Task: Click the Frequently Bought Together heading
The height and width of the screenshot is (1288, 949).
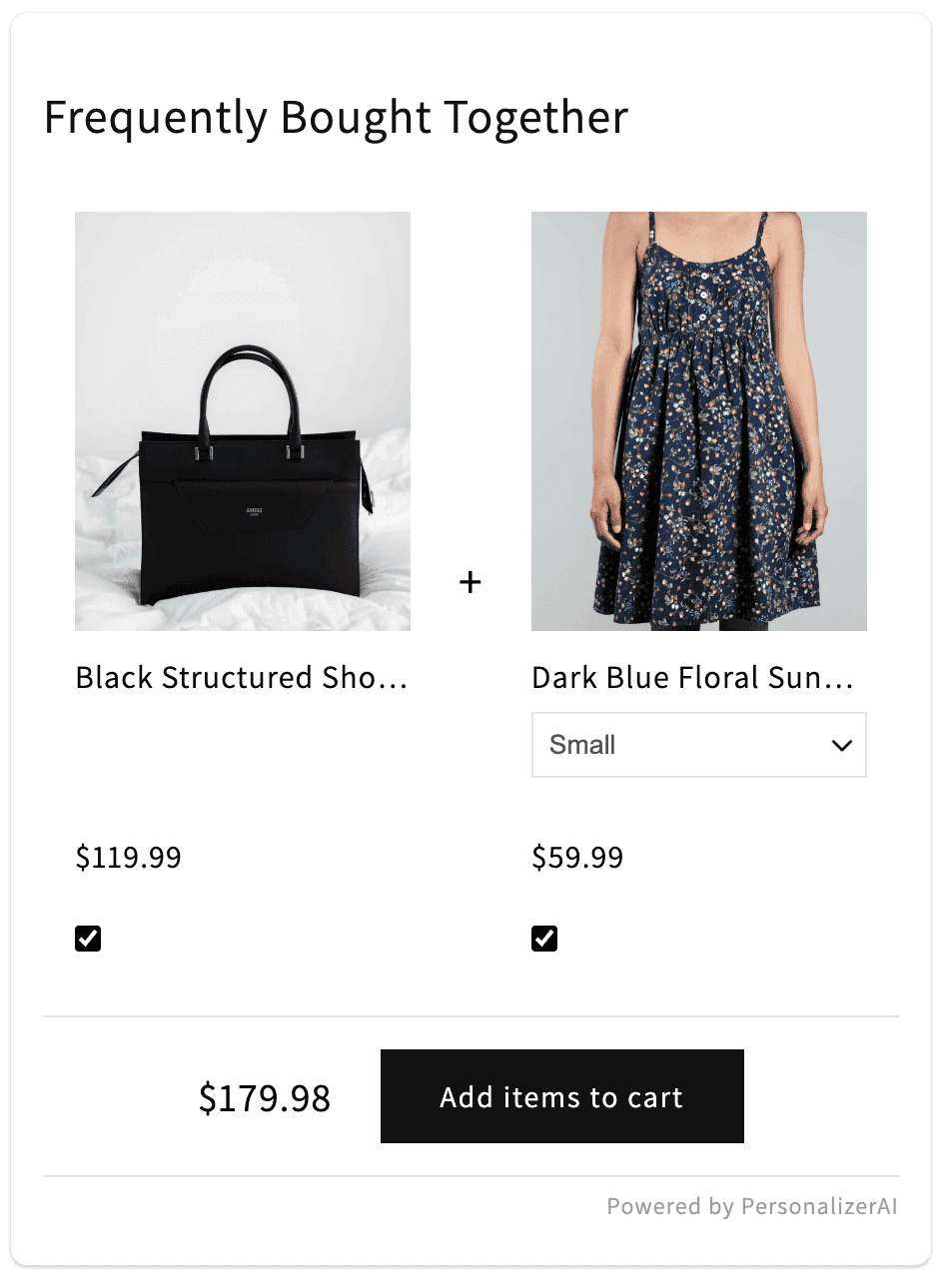Action: pos(337,118)
